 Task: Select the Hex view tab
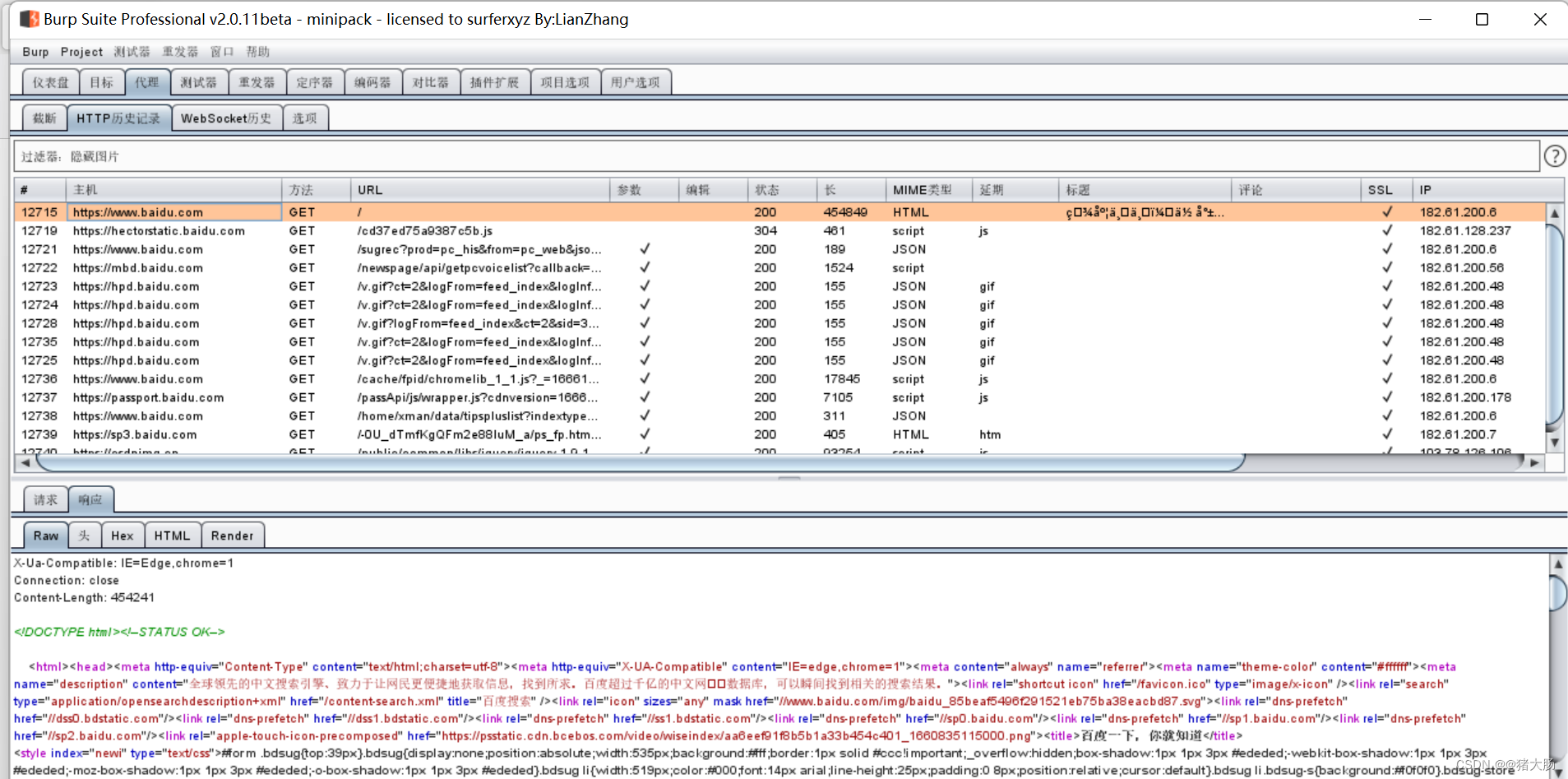[x=123, y=536]
